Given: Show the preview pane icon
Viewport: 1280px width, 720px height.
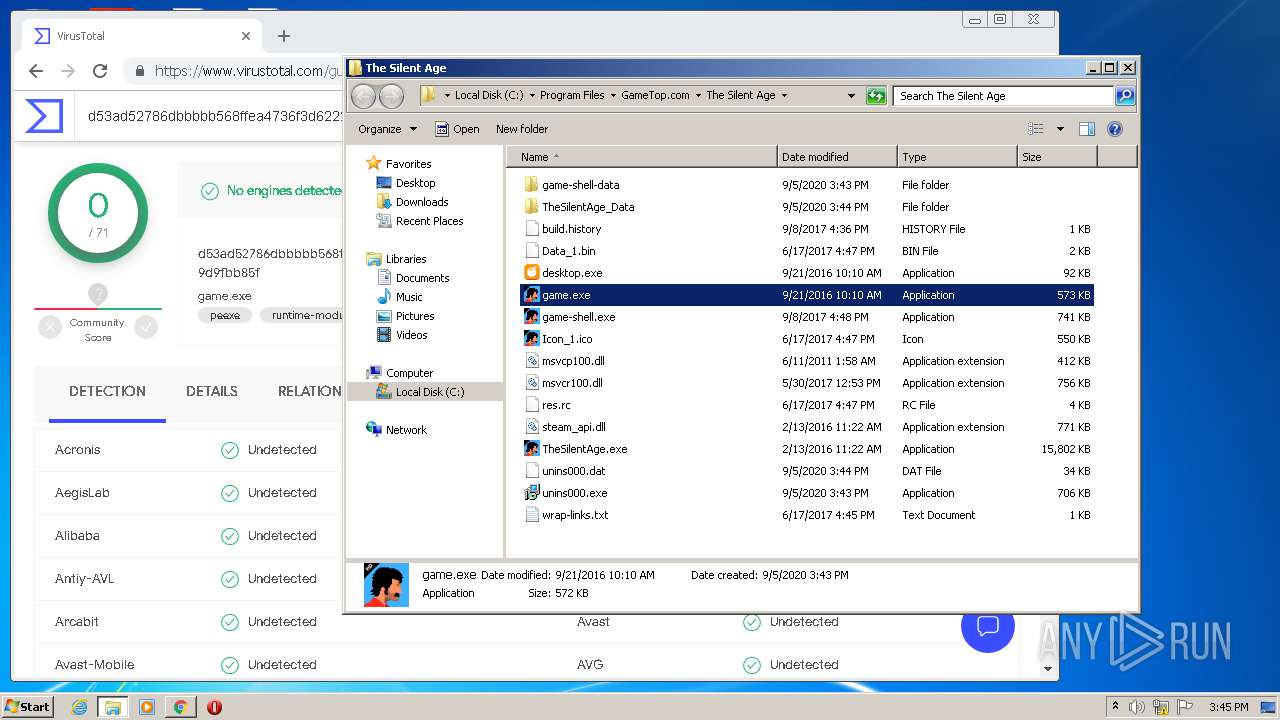Looking at the screenshot, I should [1087, 129].
